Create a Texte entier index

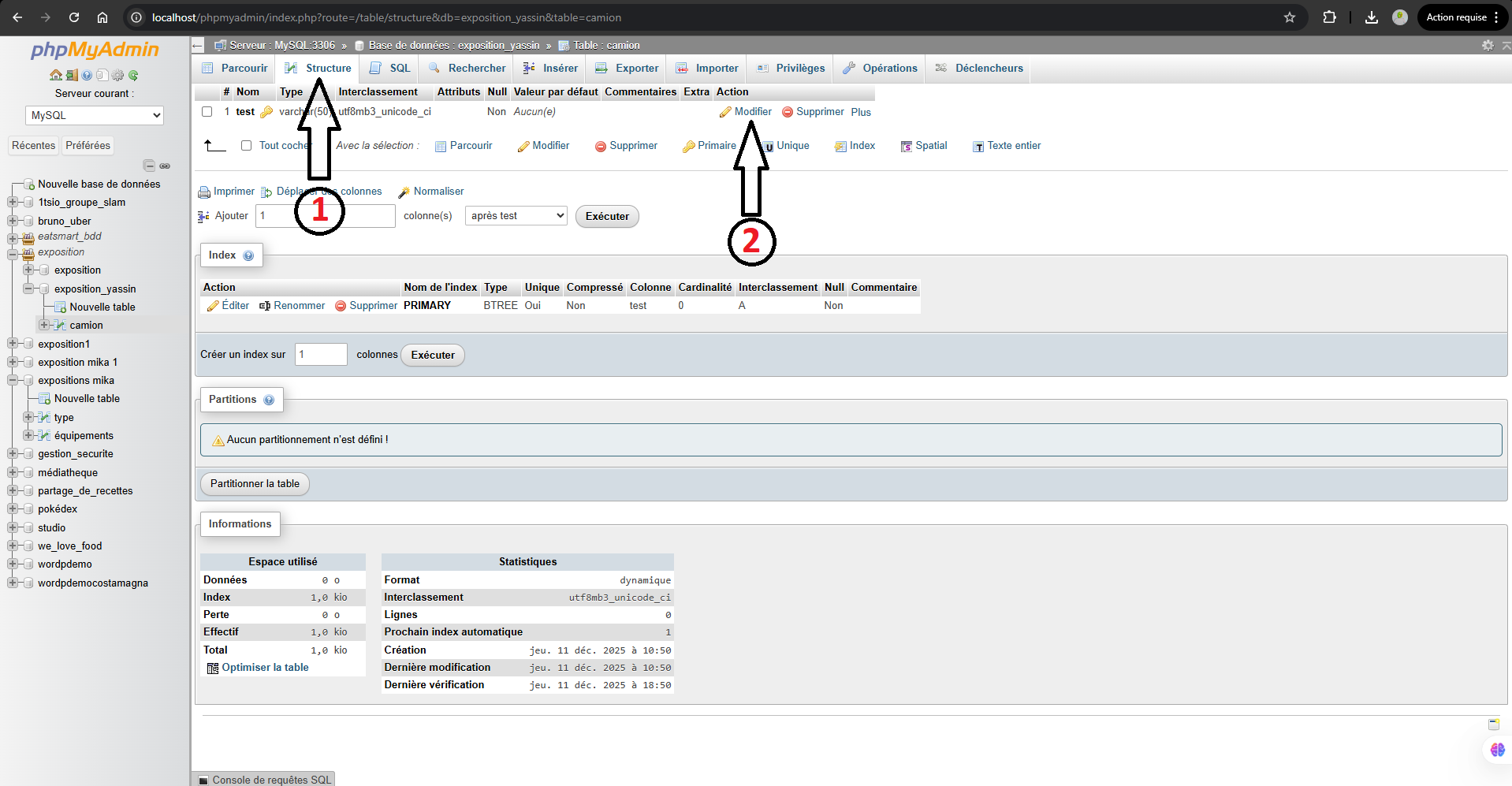(x=1006, y=146)
